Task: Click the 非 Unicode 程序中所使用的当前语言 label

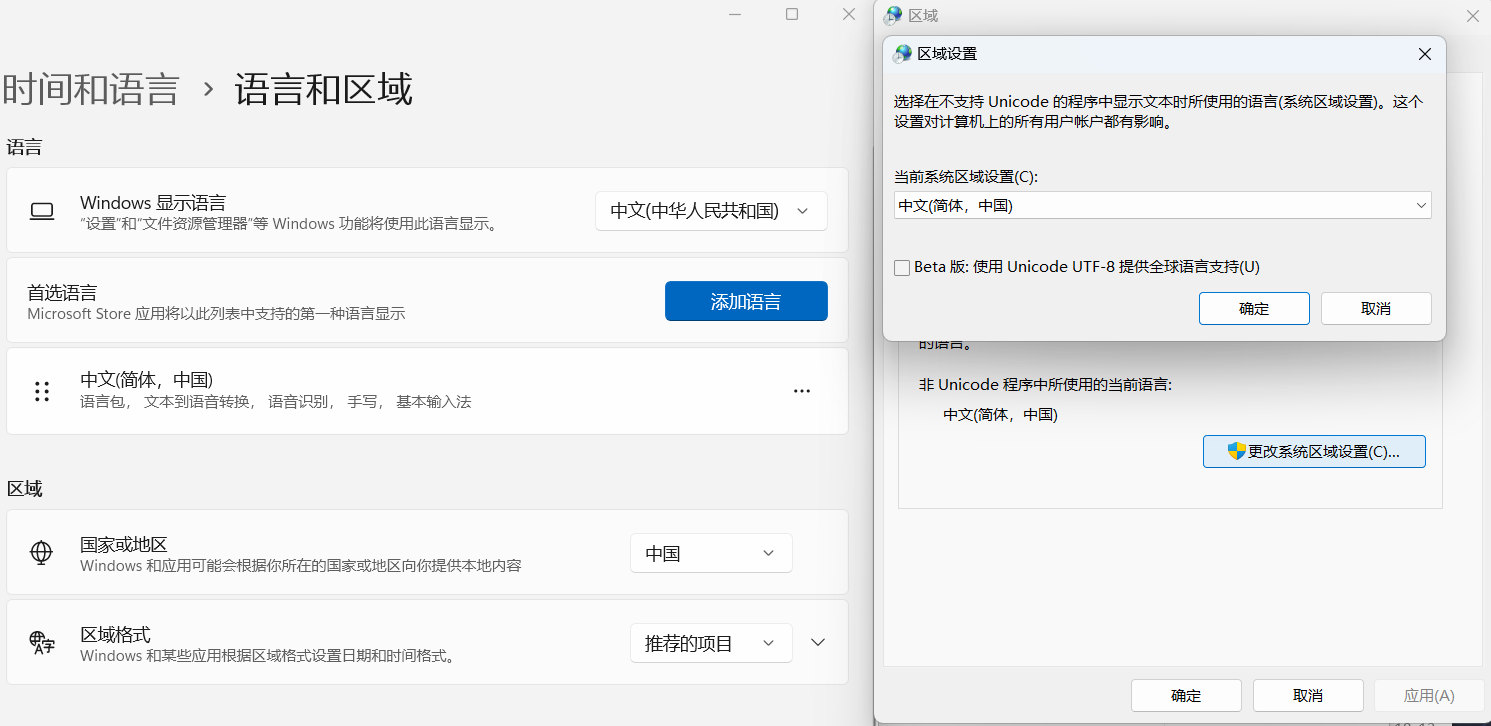Action: pos(1045,384)
